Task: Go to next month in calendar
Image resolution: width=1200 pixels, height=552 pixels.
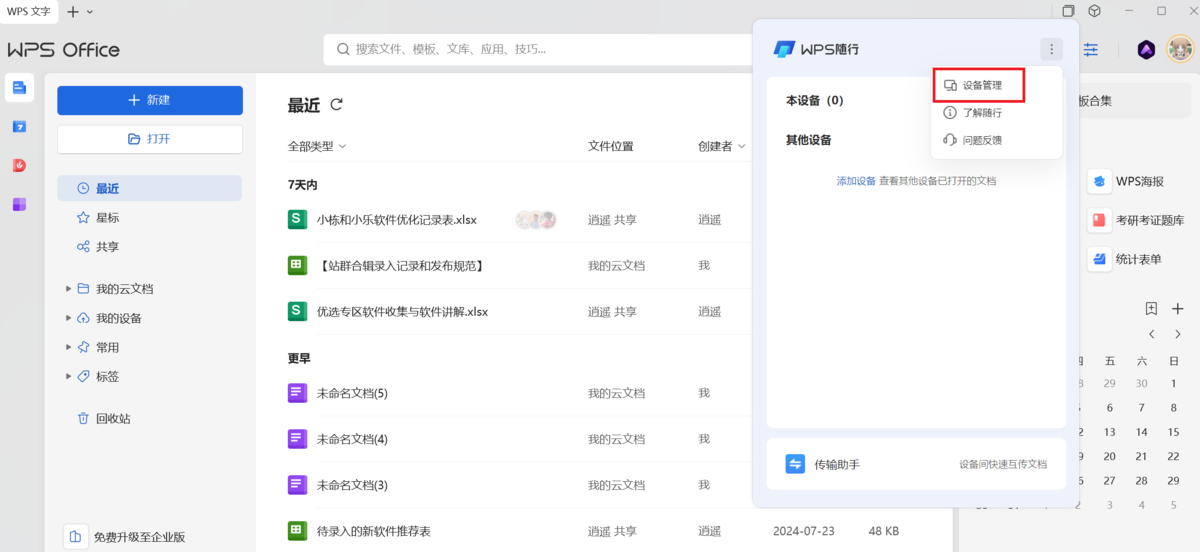Action: [x=1178, y=334]
